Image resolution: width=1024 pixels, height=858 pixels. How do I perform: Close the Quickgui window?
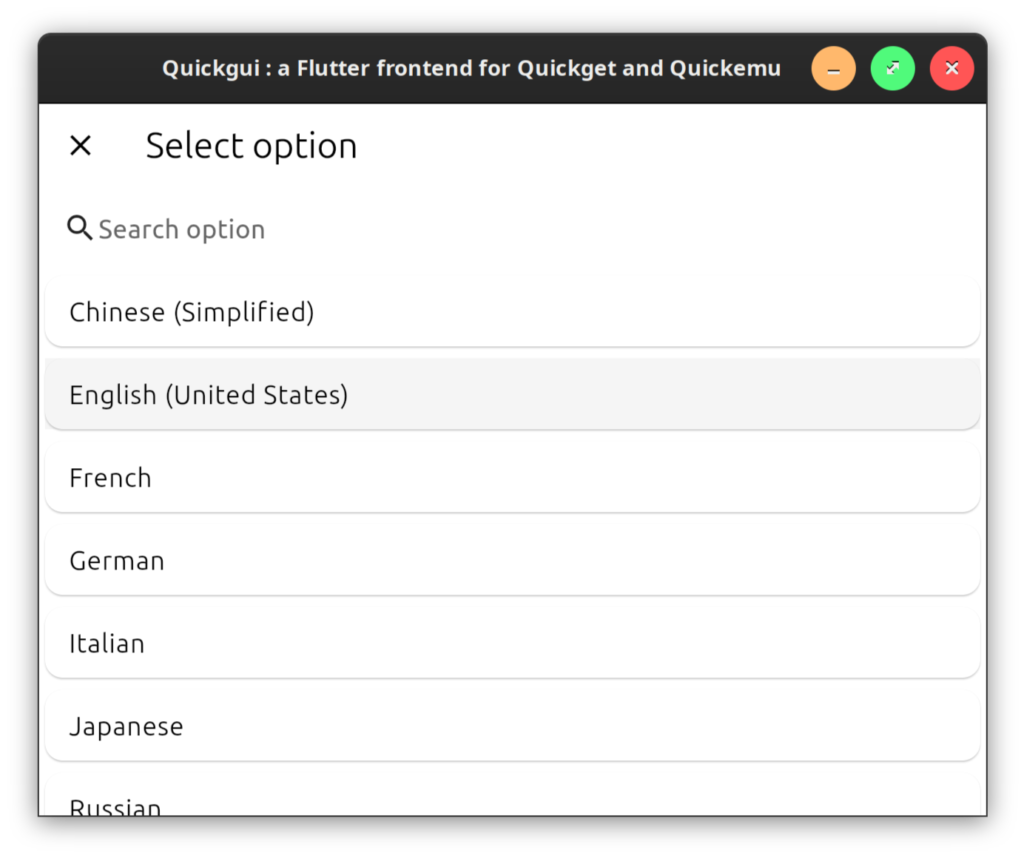coord(951,69)
